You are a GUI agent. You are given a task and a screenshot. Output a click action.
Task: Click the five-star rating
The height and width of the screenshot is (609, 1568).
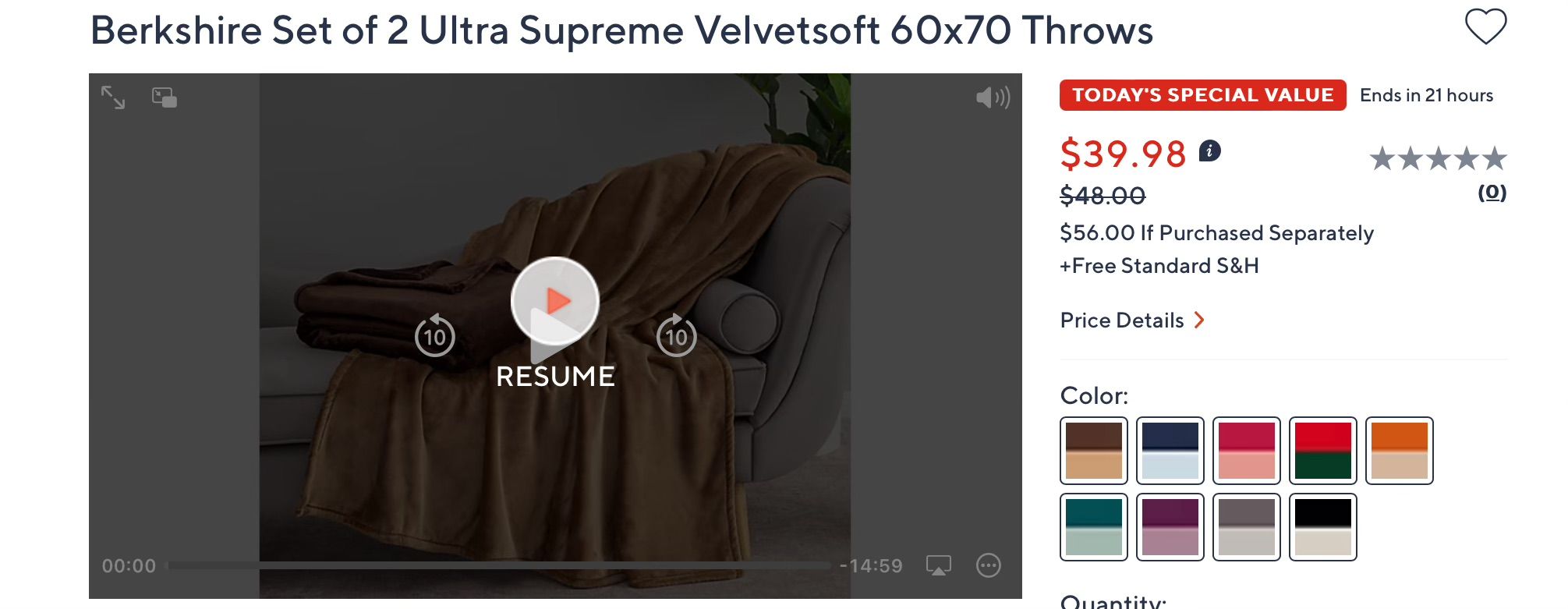[1439, 159]
